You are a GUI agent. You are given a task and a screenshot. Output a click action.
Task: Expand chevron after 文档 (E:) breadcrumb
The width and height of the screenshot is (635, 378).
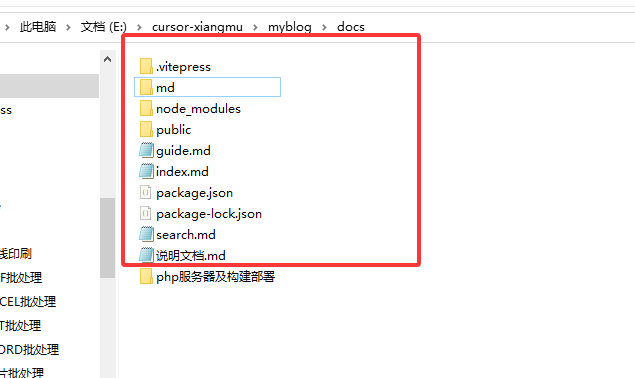pyautogui.click(x=139, y=28)
